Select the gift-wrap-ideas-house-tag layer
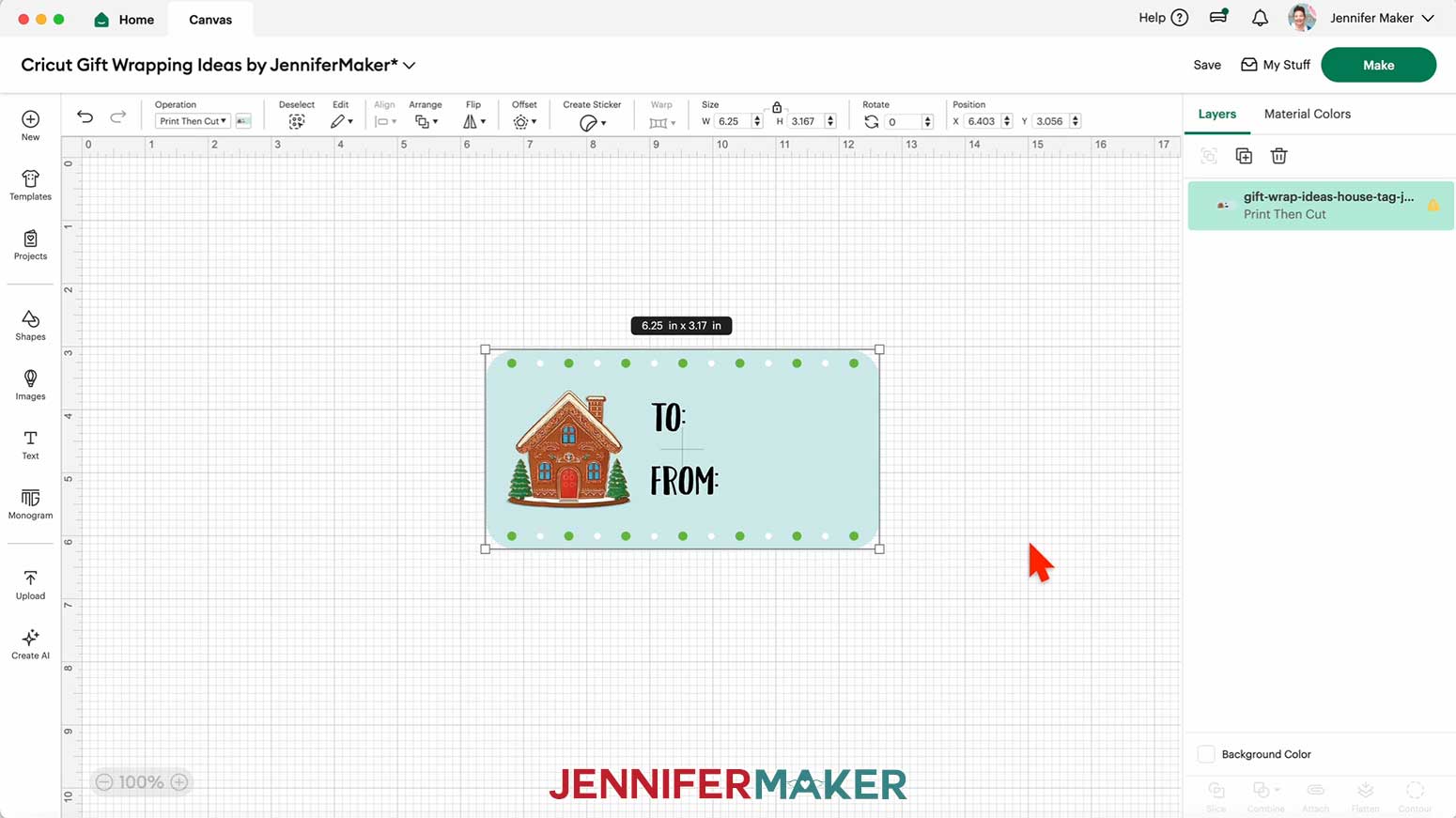Screen dimensions: 1456x818 tap(1321, 206)
